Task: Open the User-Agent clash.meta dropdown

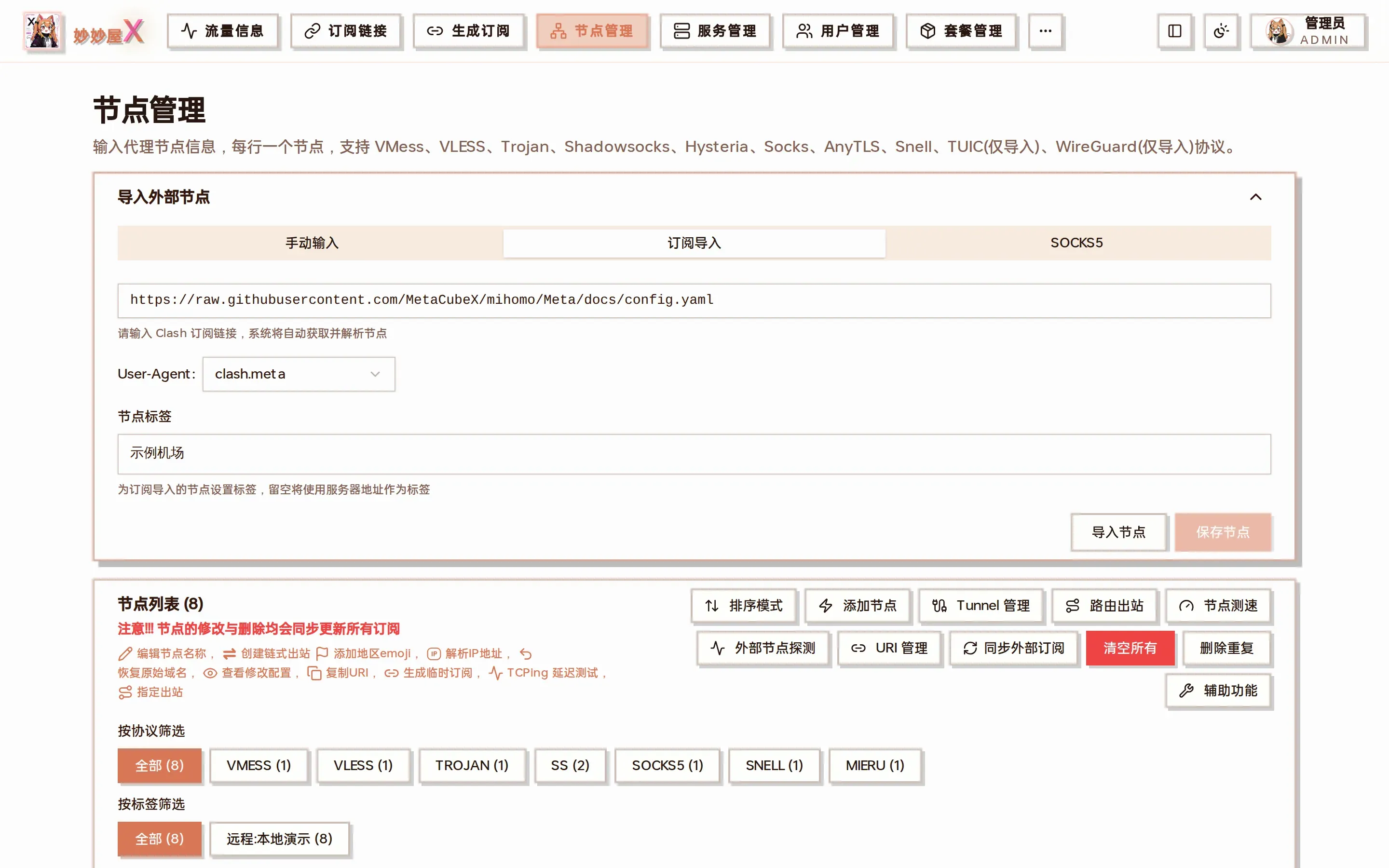Action: pos(299,374)
